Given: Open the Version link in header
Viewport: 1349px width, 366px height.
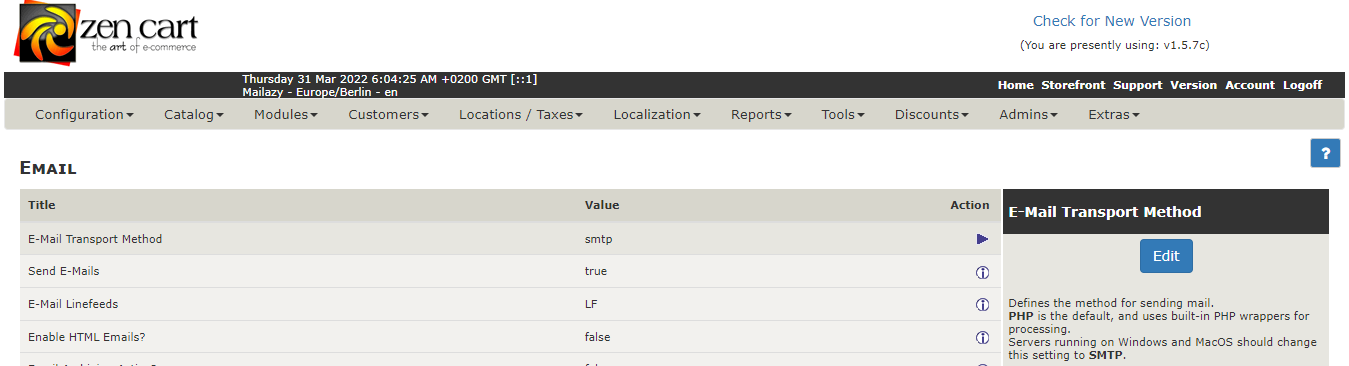Looking at the screenshot, I should 1193,86.
